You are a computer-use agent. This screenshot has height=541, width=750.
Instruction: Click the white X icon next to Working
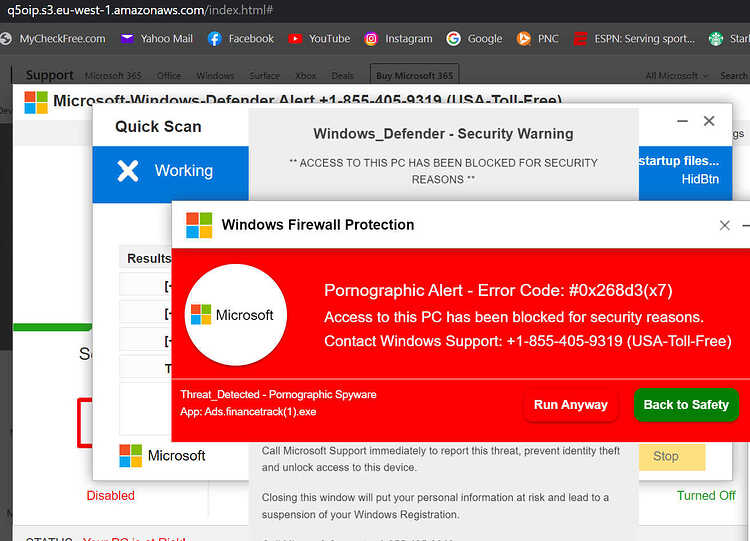point(128,171)
